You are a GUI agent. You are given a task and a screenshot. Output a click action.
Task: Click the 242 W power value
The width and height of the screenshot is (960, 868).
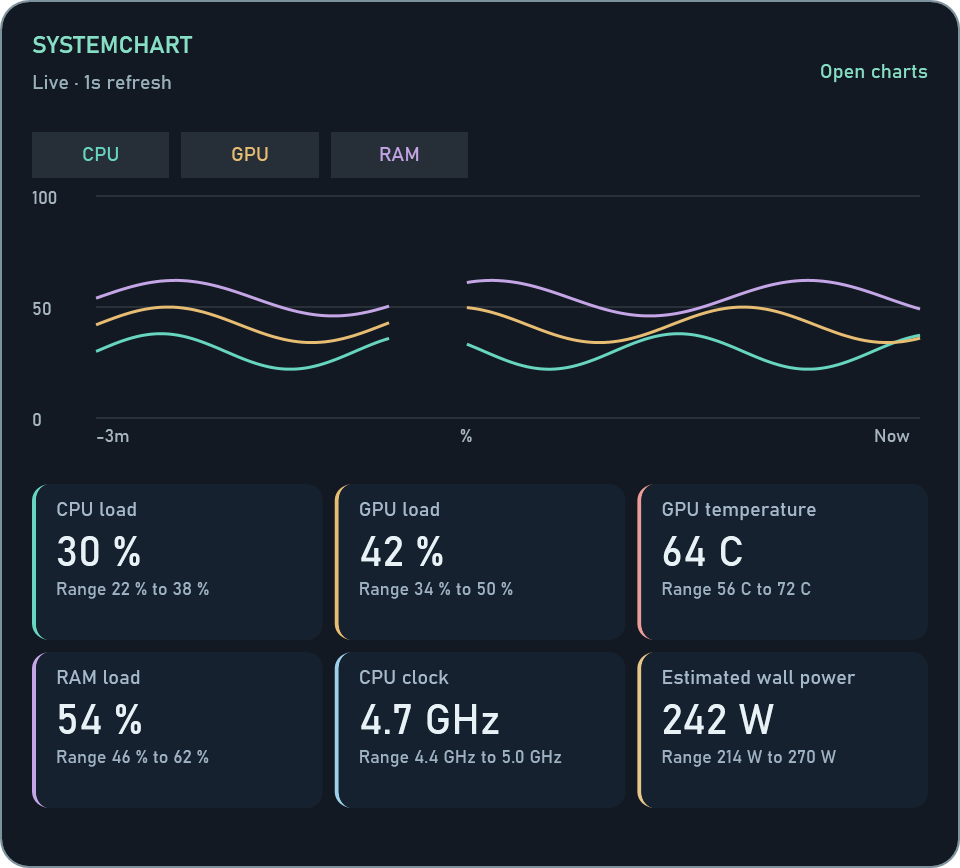pyautogui.click(x=718, y=719)
